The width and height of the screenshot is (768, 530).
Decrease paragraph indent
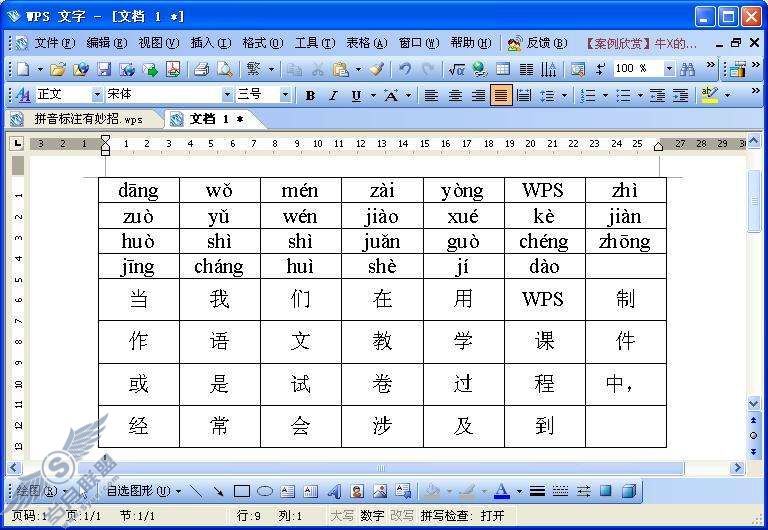[657, 95]
